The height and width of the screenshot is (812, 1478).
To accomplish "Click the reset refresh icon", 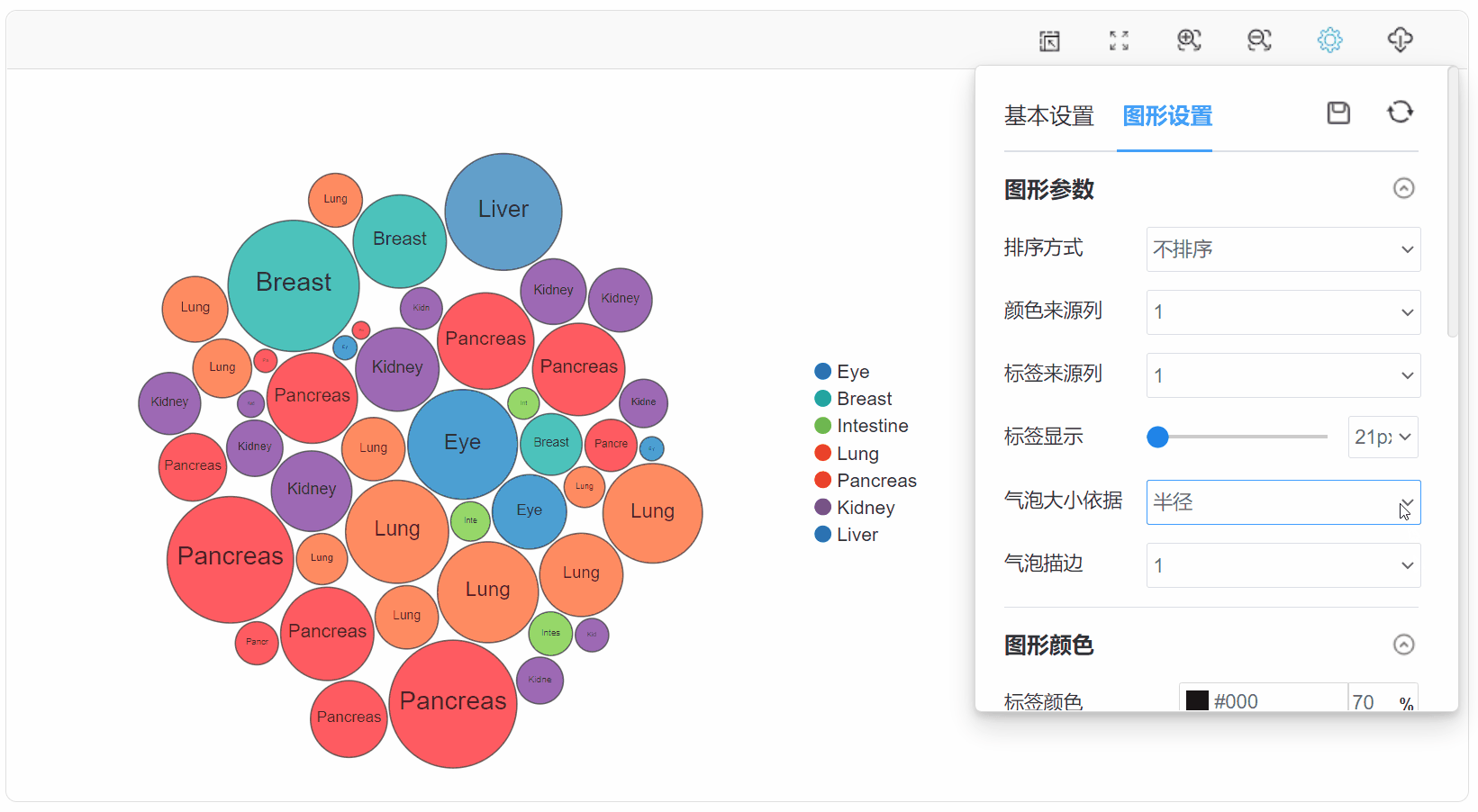I will (x=1400, y=113).
